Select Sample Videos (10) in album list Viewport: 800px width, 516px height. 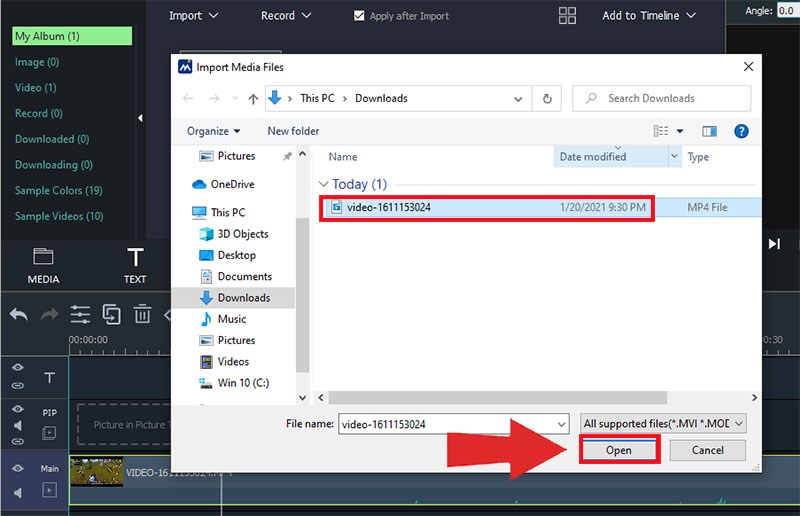(x=59, y=216)
